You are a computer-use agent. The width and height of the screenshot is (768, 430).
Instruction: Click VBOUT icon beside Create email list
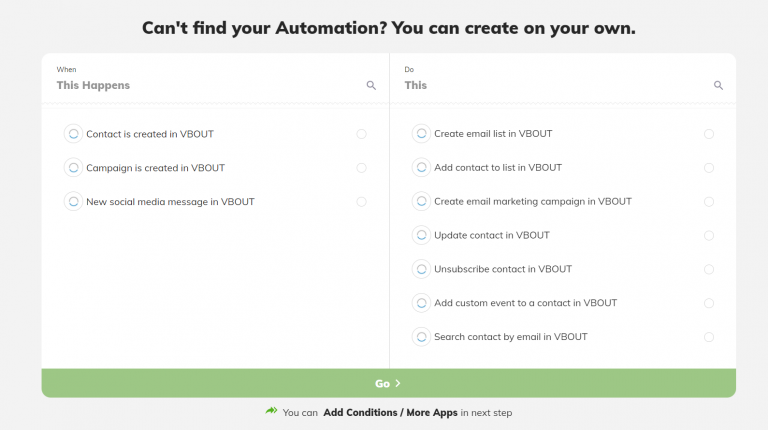point(421,134)
